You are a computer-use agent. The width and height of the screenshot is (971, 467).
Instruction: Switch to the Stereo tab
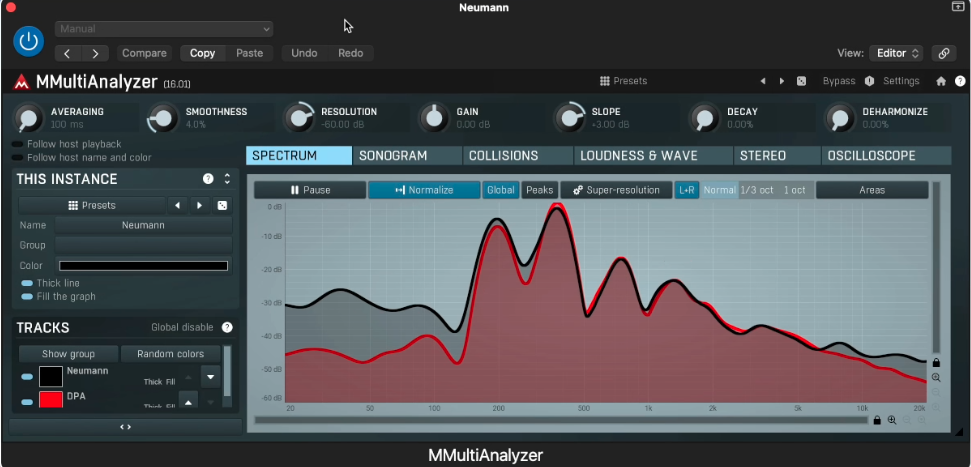pos(777,155)
